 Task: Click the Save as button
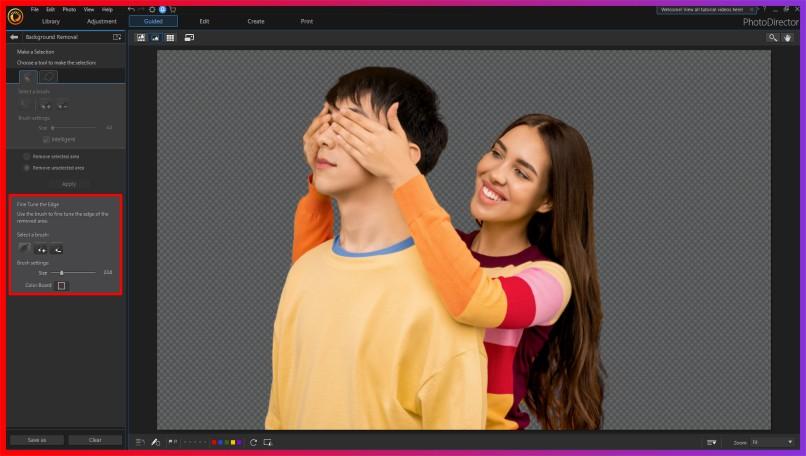pyautogui.click(x=37, y=440)
